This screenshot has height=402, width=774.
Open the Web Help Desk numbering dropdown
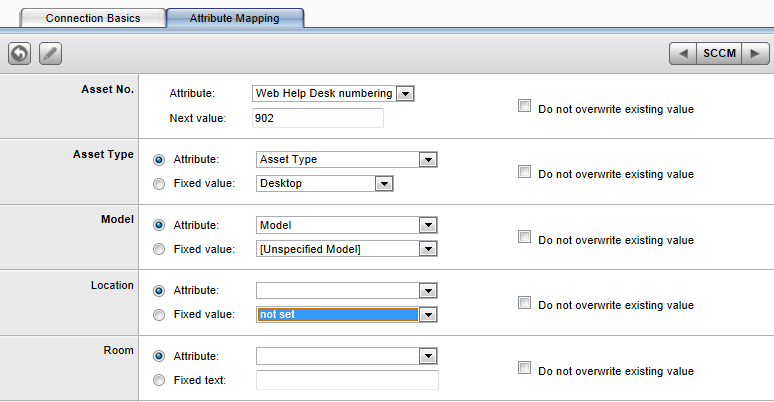[x=405, y=93]
